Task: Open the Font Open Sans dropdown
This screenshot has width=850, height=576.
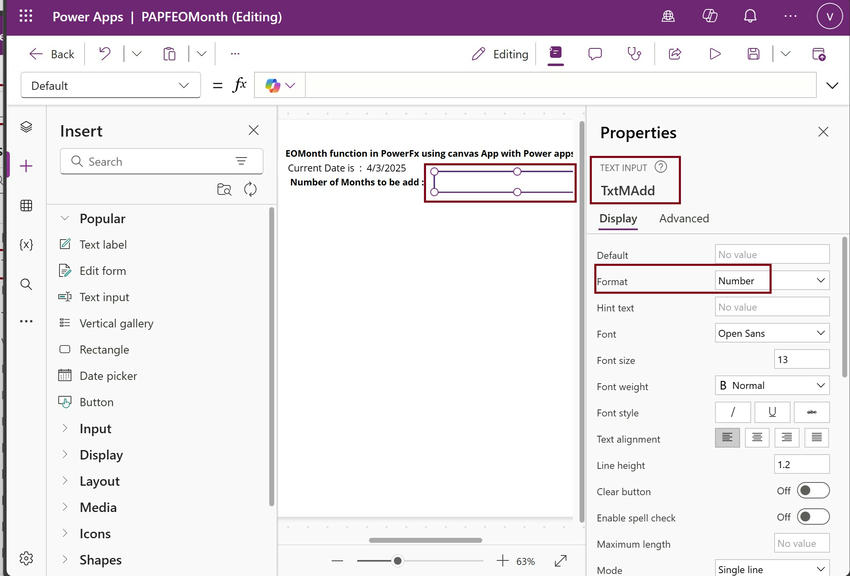Action: [772, 333]
